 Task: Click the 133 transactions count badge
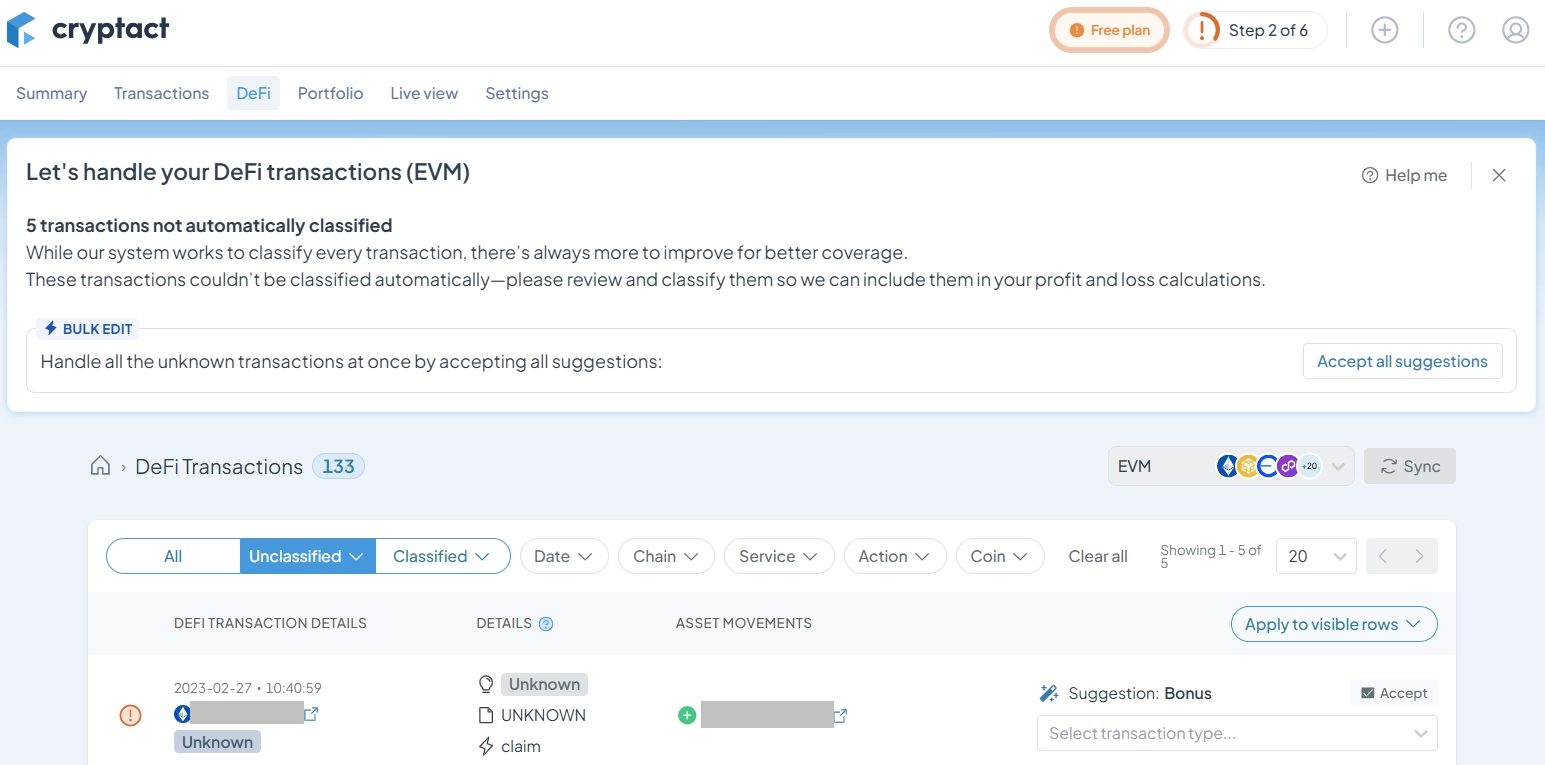click(x=338, y=466)
